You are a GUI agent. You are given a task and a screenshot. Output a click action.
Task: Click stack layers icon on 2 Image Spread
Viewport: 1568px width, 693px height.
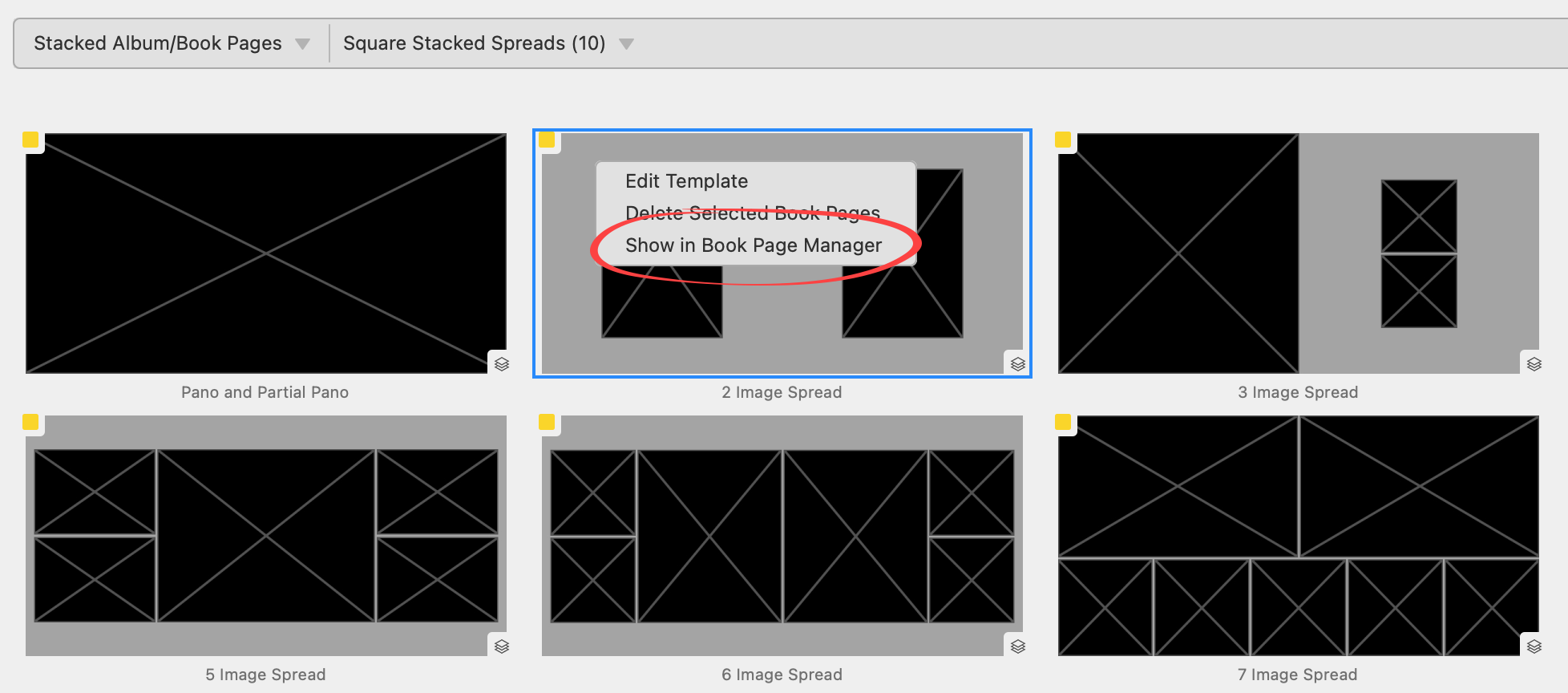[1018, 364]
